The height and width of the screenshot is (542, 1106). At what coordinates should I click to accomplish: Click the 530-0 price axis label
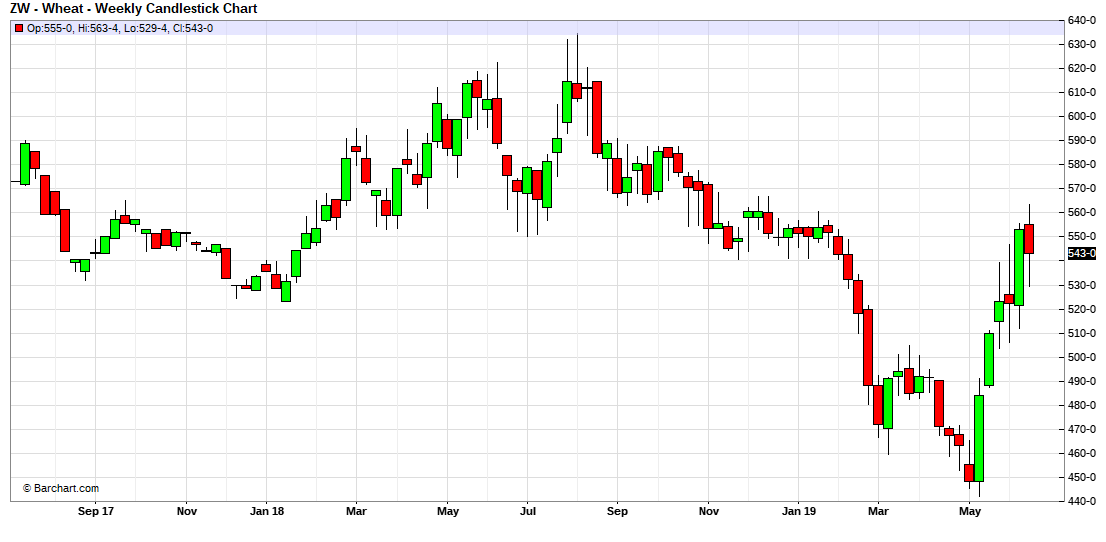tap(1082, 285)
